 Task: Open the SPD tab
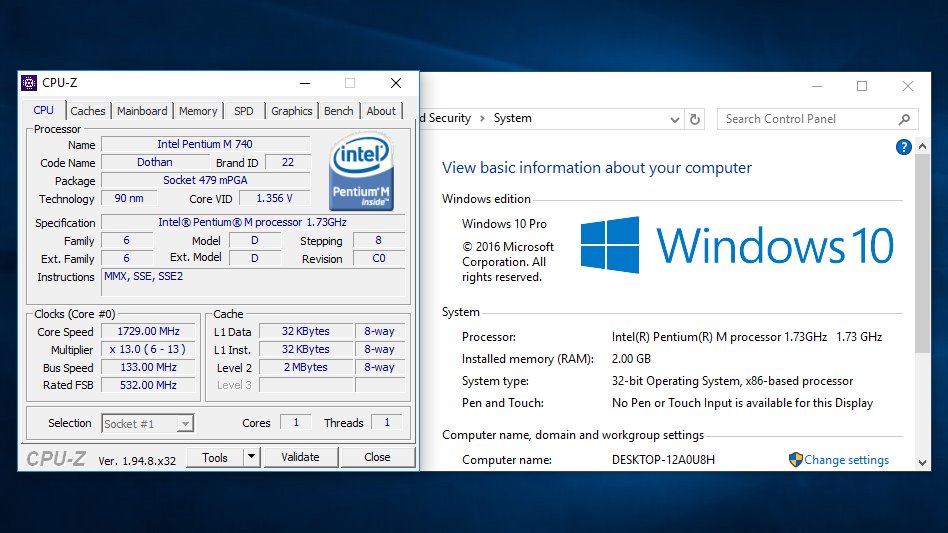pyautogui.click(x=244, y=111)
